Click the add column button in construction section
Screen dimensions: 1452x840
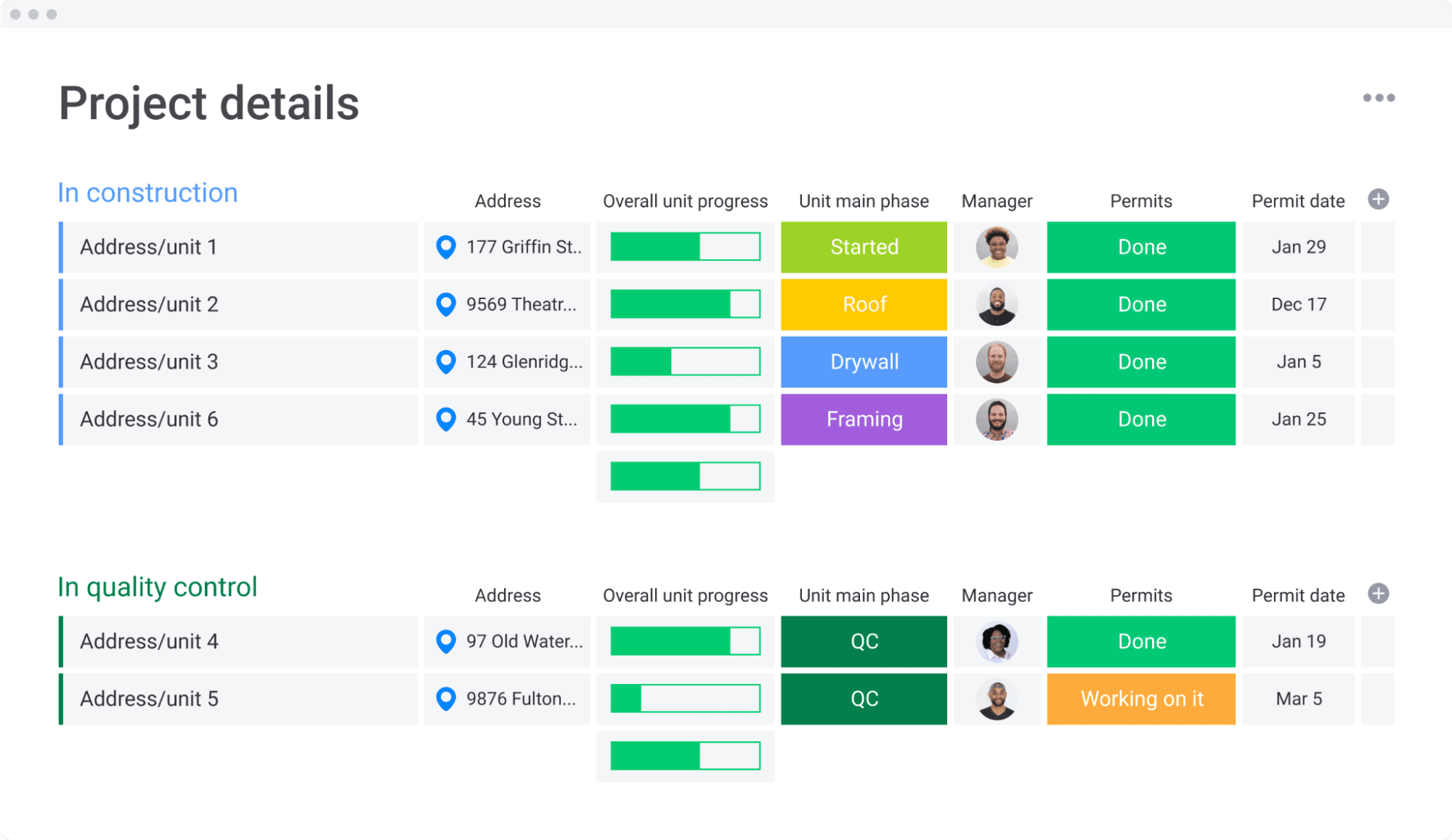pos(1378,199)
